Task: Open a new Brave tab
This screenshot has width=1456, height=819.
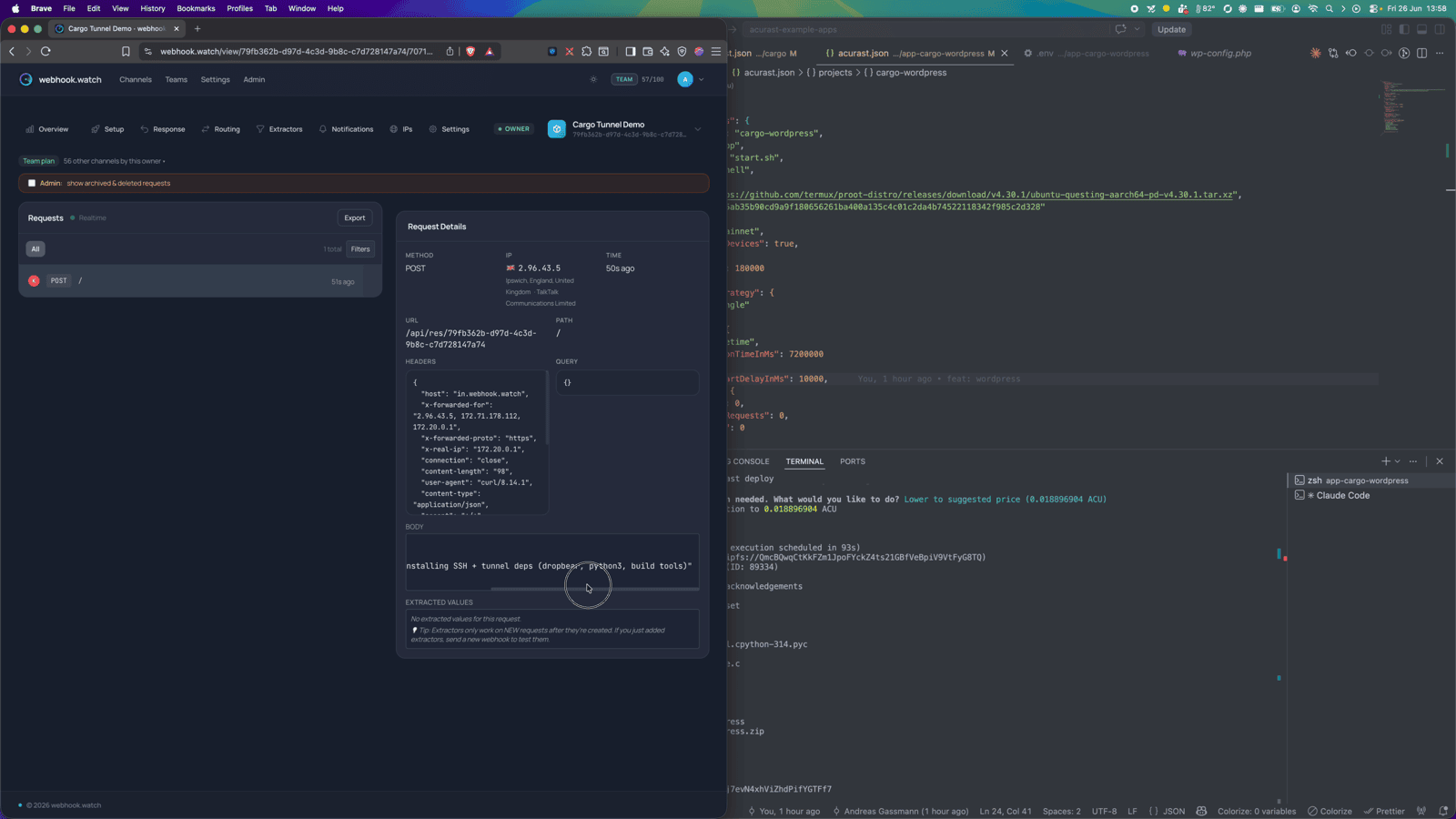Action: coord(197,28)
